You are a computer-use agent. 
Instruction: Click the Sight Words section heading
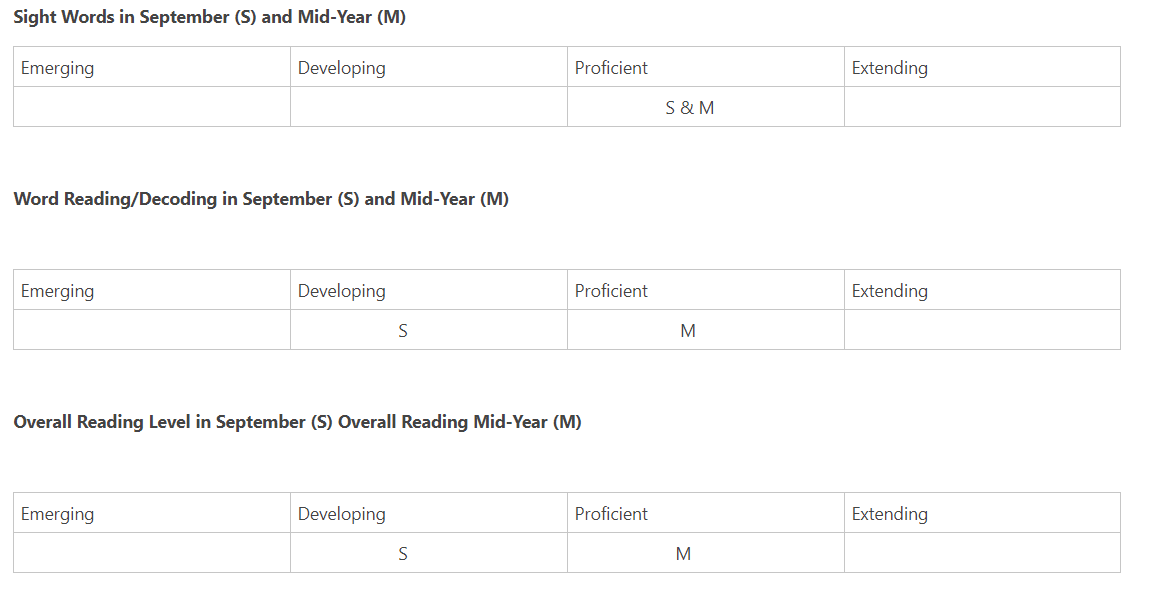(209, 17)
